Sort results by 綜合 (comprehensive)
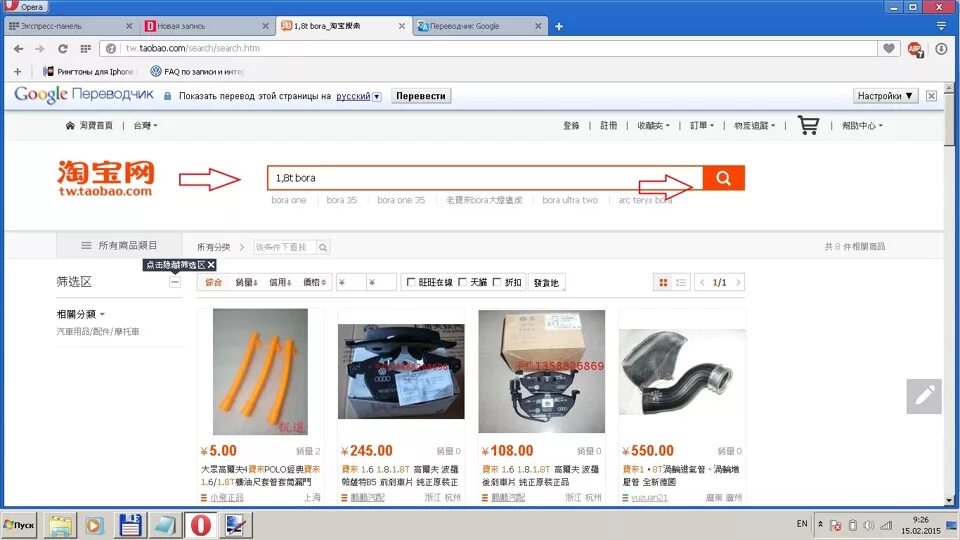 pyautogui.click(x=213, y=282)
